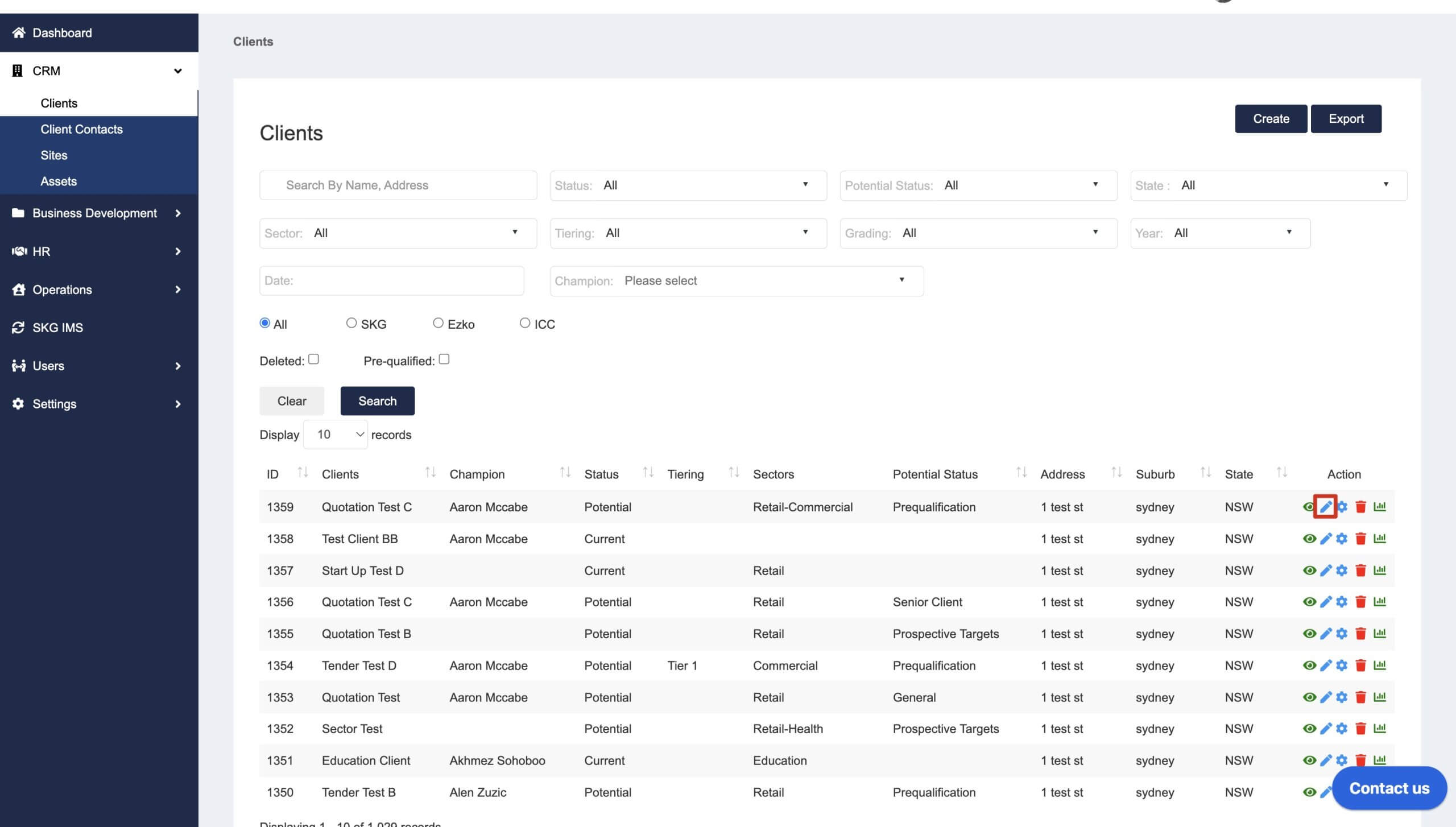Click the bar chart icon for Tender Test B
The width and height of the screenshot is (1456, 827).
(1380, 793)
